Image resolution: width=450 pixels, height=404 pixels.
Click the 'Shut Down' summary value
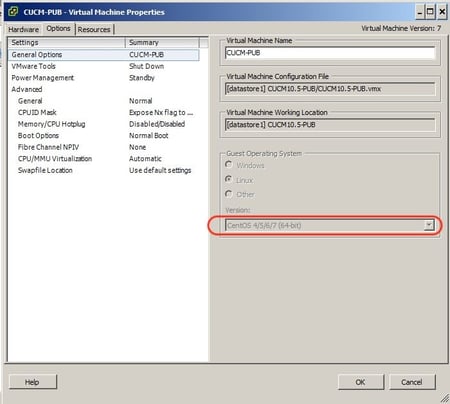[x=146, y=66]
